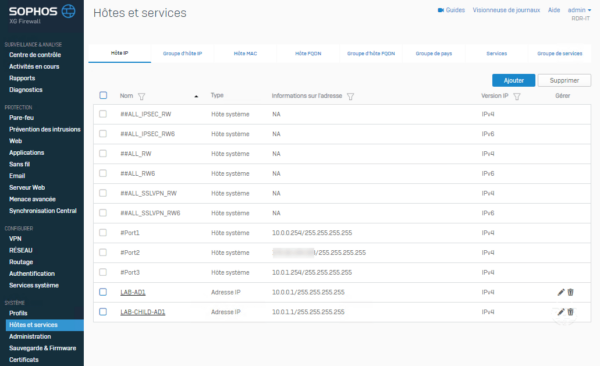Viewport: 600px width, 366px height.
Task: Check the ##ALL_IPSEC_RW6 row checkbox
Action: click(x=103, y=134)
